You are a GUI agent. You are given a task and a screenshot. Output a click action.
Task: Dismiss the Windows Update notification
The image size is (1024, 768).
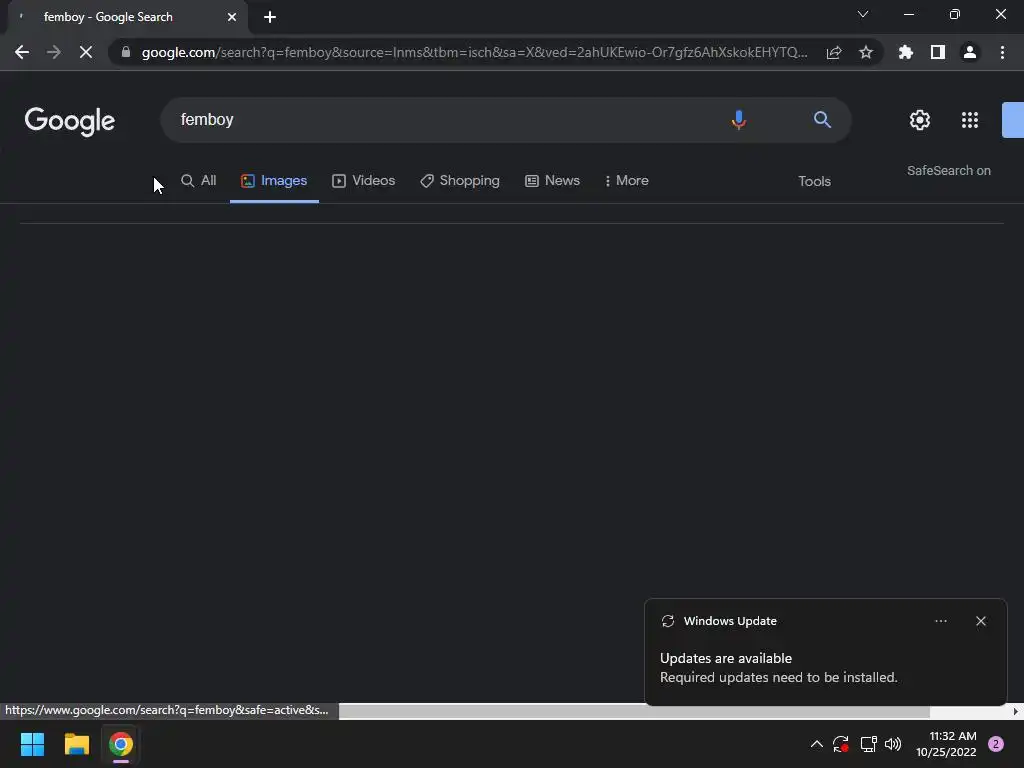click(x=981, y=621)
